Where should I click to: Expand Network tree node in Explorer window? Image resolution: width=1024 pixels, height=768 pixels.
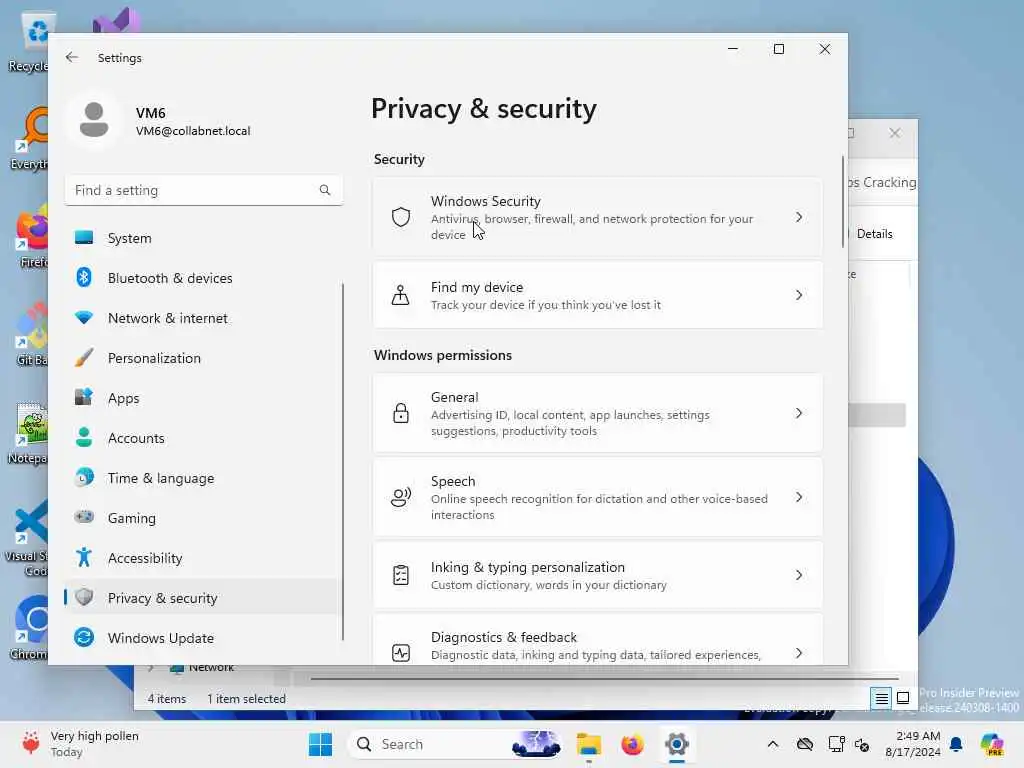[151, 667]
